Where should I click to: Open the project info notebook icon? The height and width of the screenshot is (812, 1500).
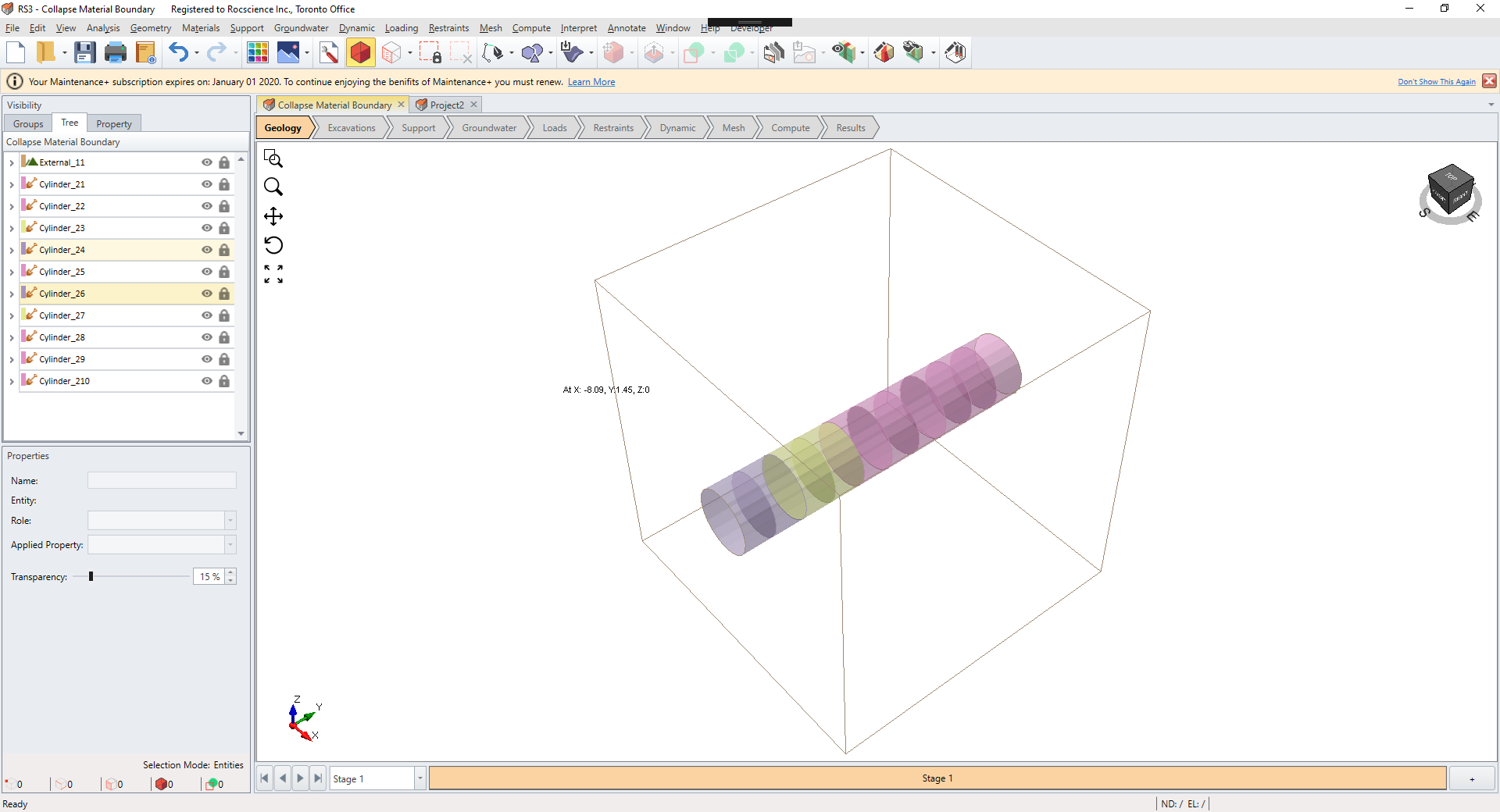146,52
